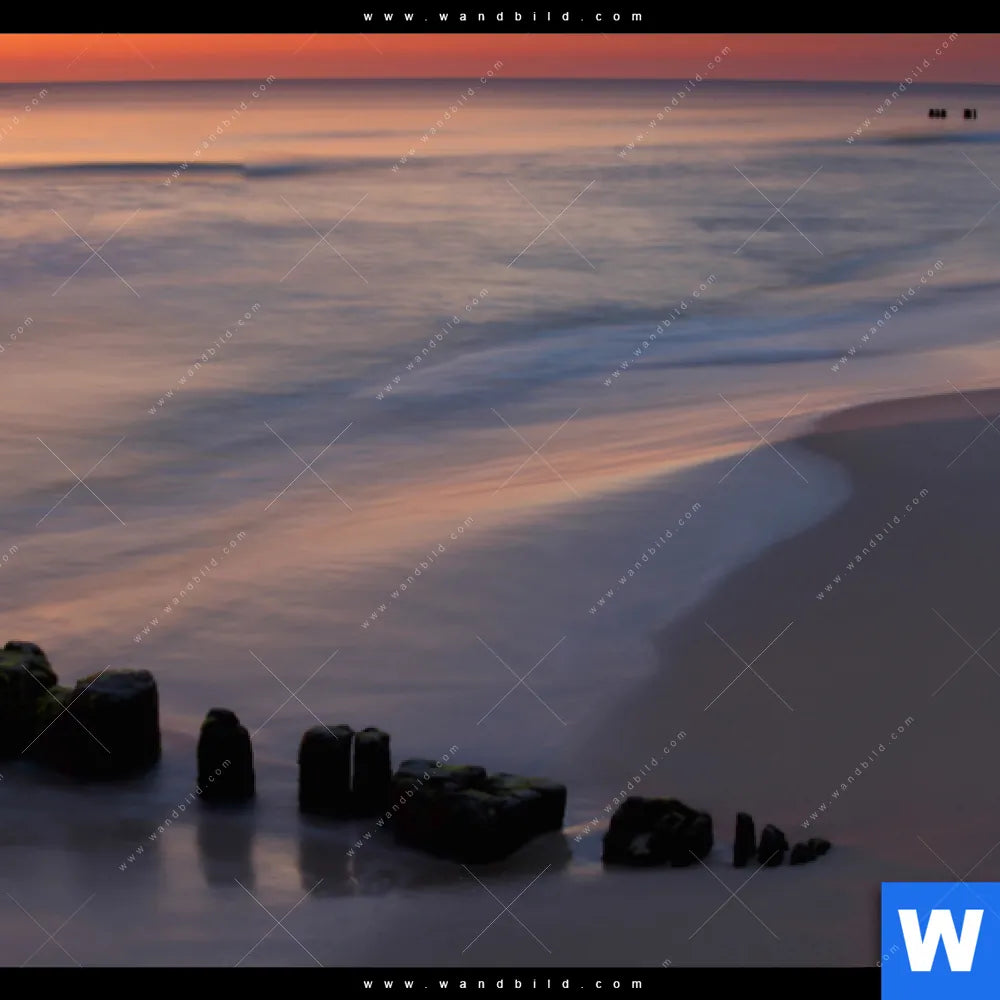Click the small stones at row's right end
1000x1000 pixels.
click(780, 845)
